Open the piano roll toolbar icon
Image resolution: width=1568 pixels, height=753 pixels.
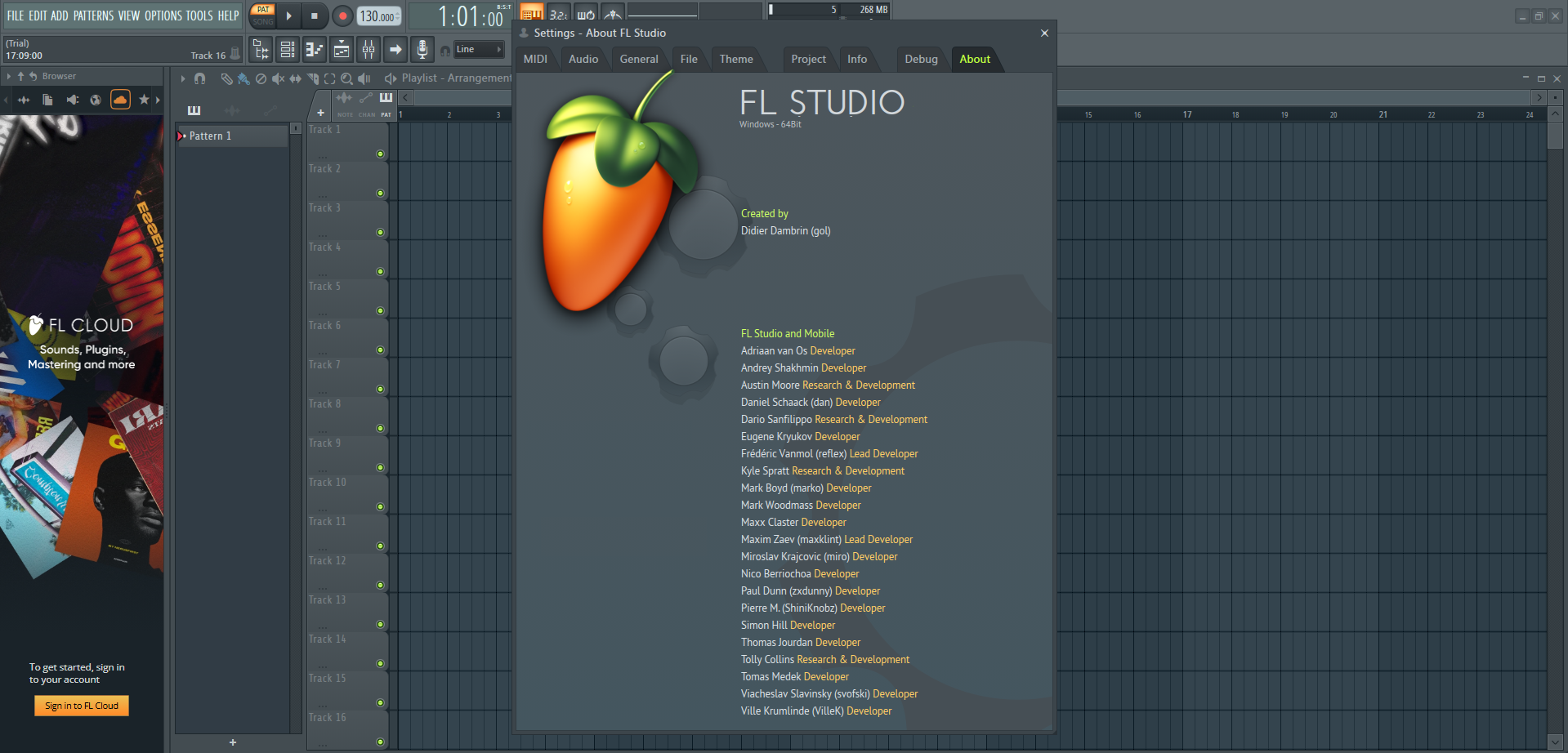pos(315,50)
